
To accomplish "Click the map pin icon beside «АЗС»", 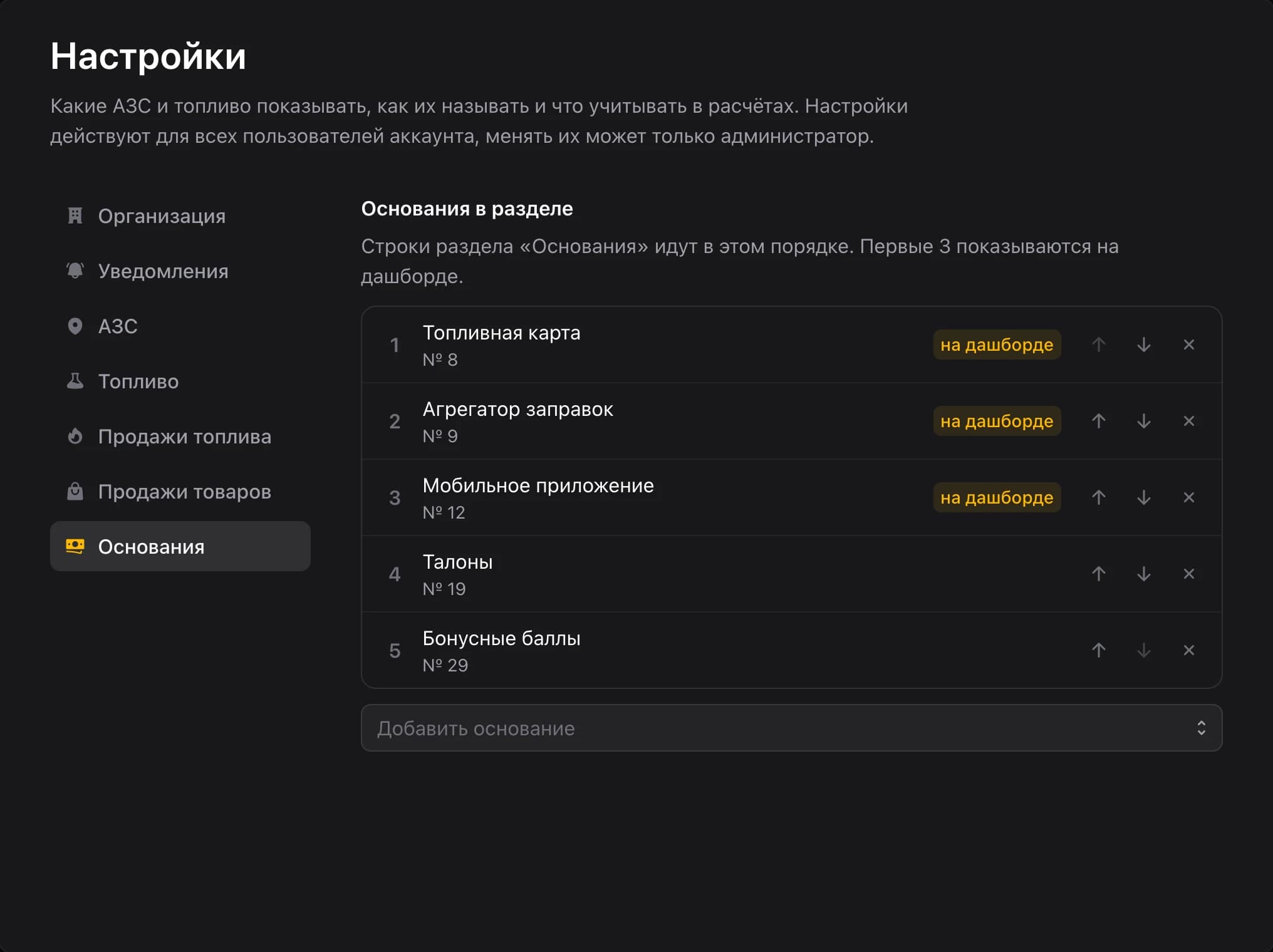I will coord(75,326).
